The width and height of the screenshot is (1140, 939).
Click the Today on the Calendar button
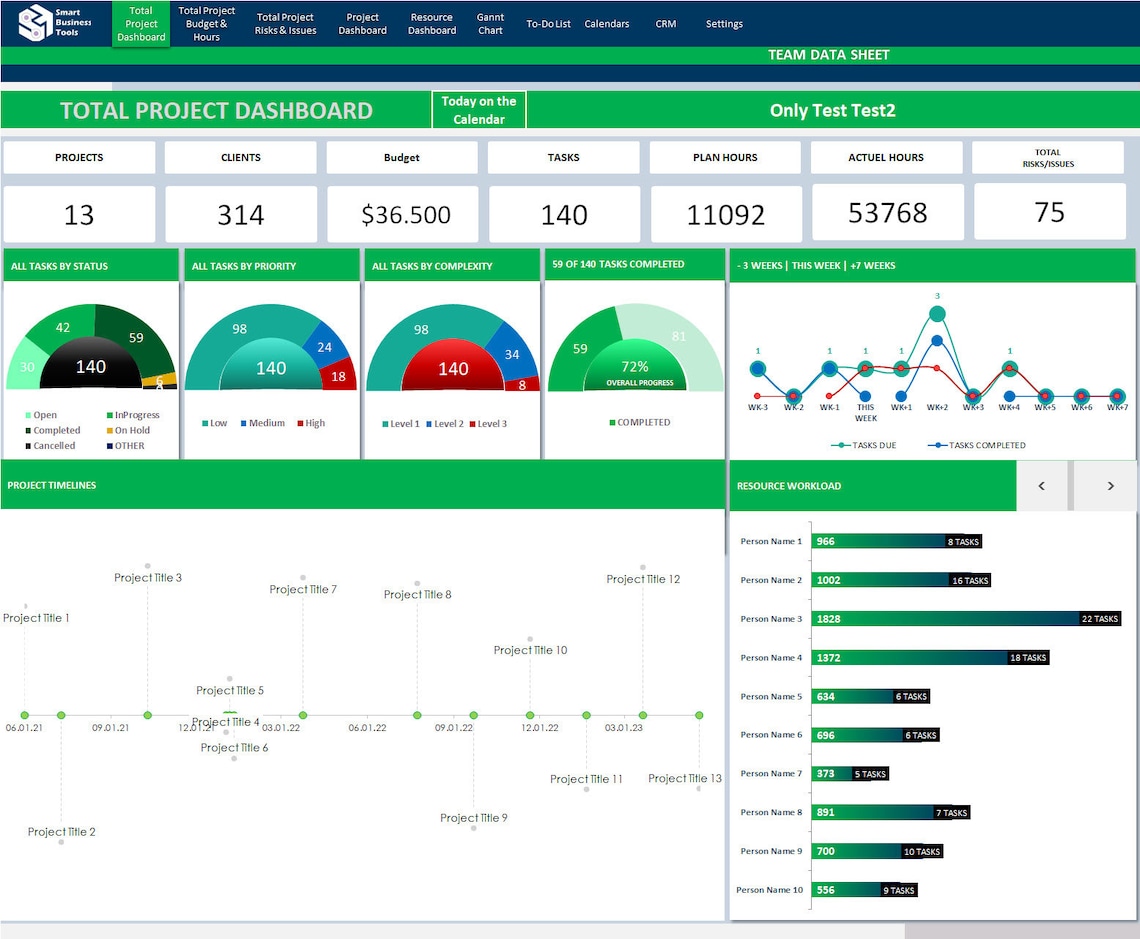478,110
